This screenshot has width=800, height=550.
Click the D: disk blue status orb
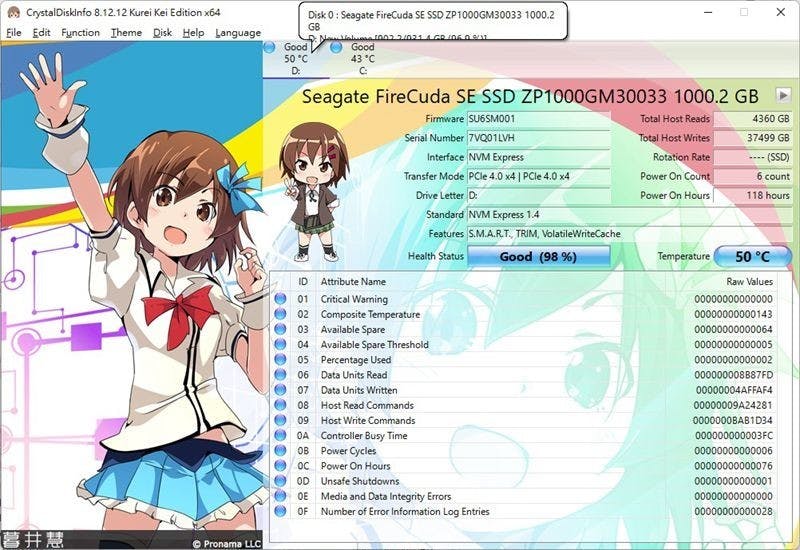click(x=270, y=47)
